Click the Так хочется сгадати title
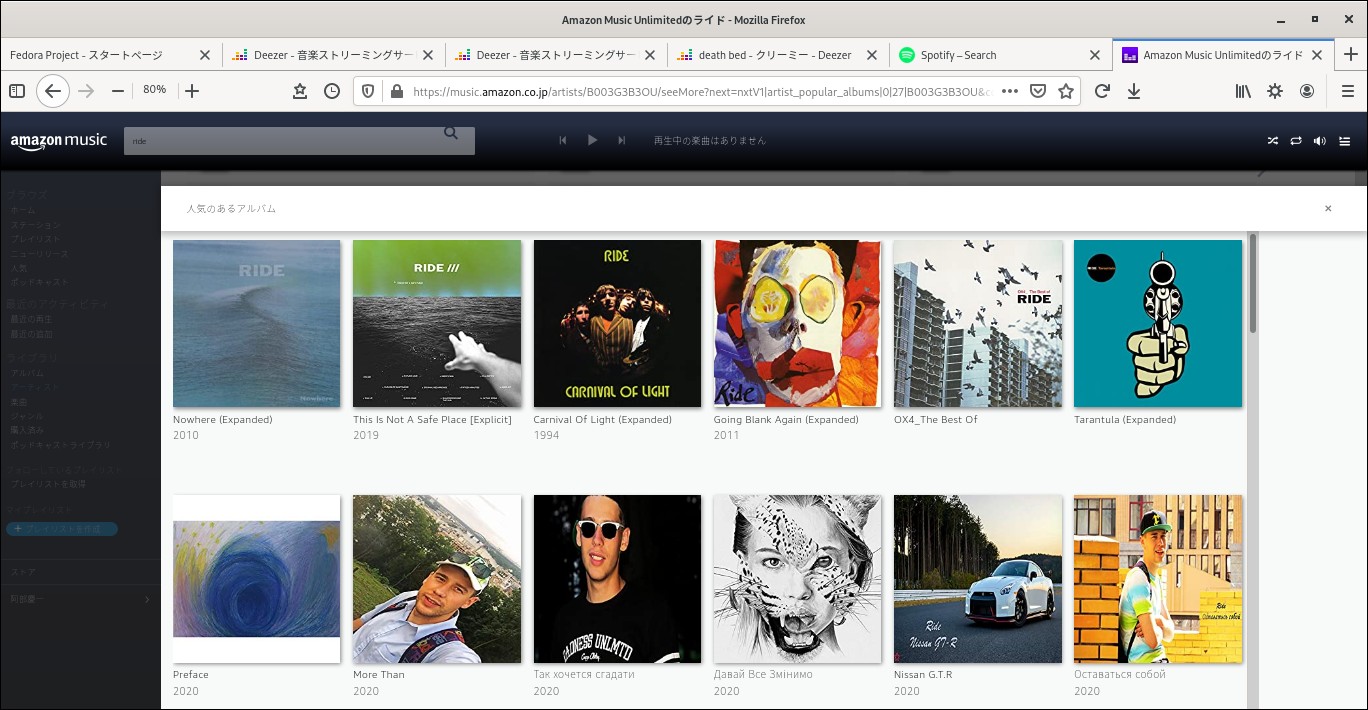 click(x=583, y=675)
